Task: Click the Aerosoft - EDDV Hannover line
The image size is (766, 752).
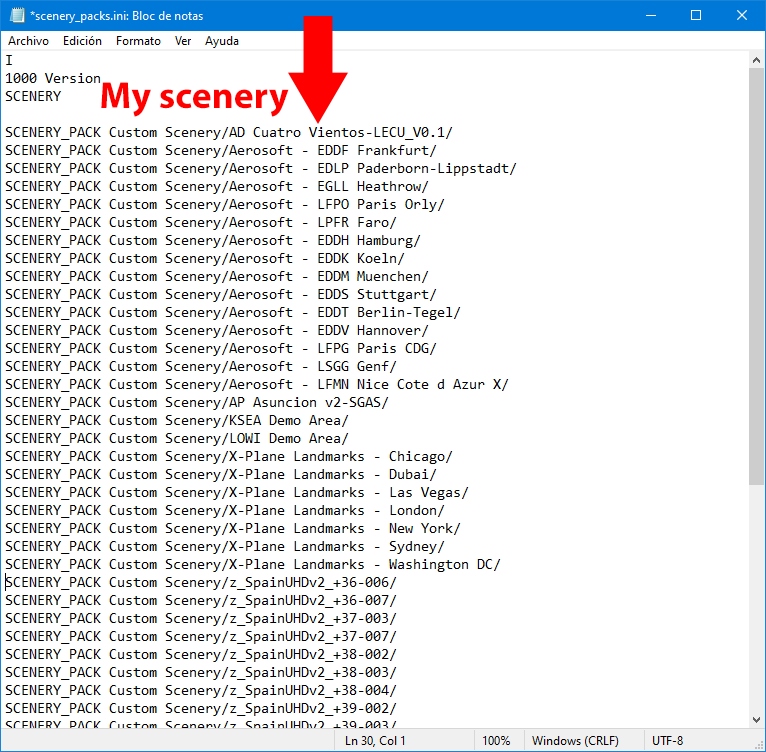Action: pos(217,331)
